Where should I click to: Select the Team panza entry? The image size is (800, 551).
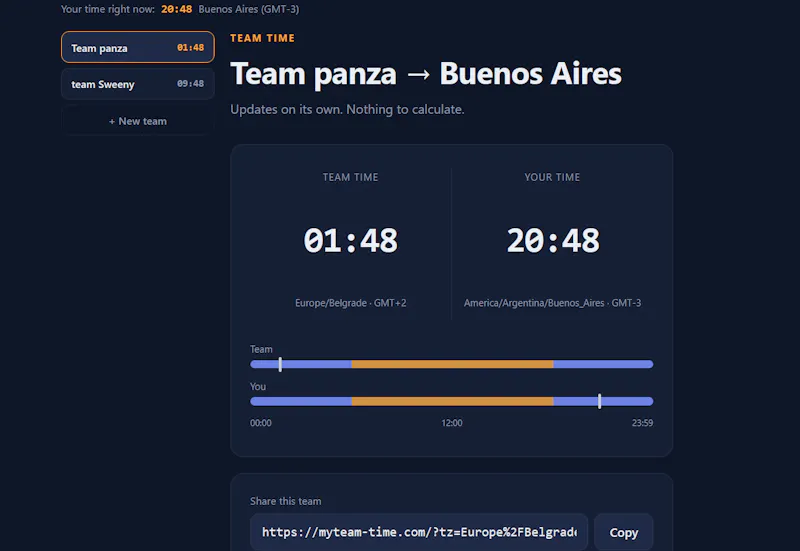(x=138, y=47)
